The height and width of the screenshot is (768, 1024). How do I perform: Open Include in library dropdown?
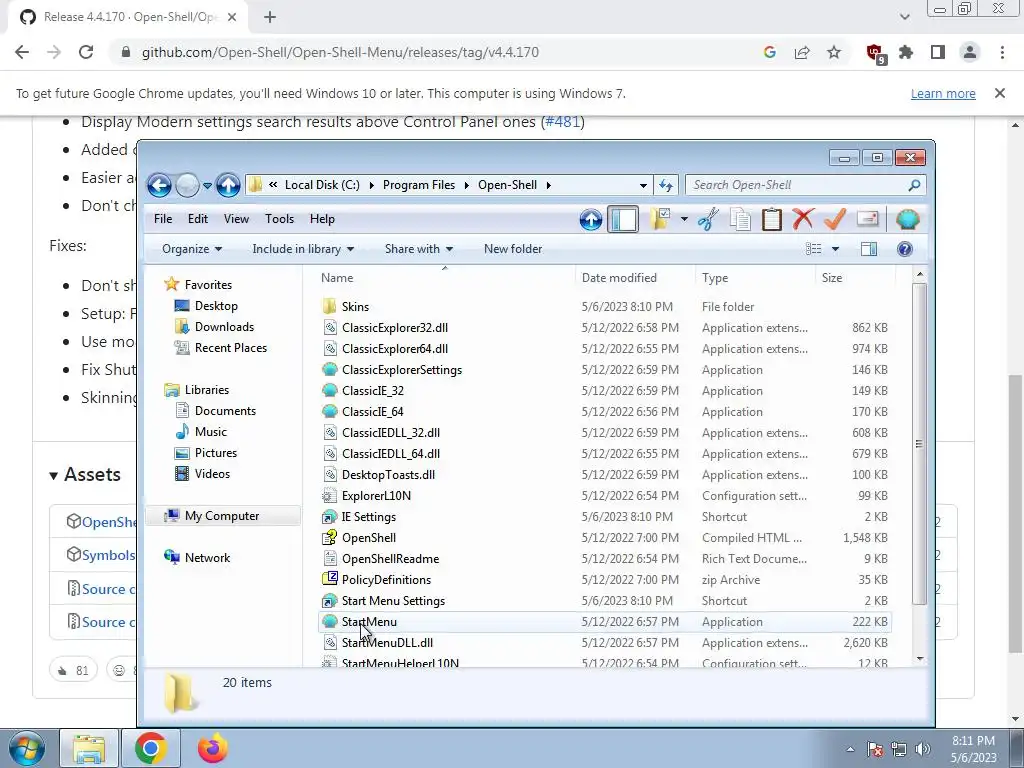click(x=303, y=249)
